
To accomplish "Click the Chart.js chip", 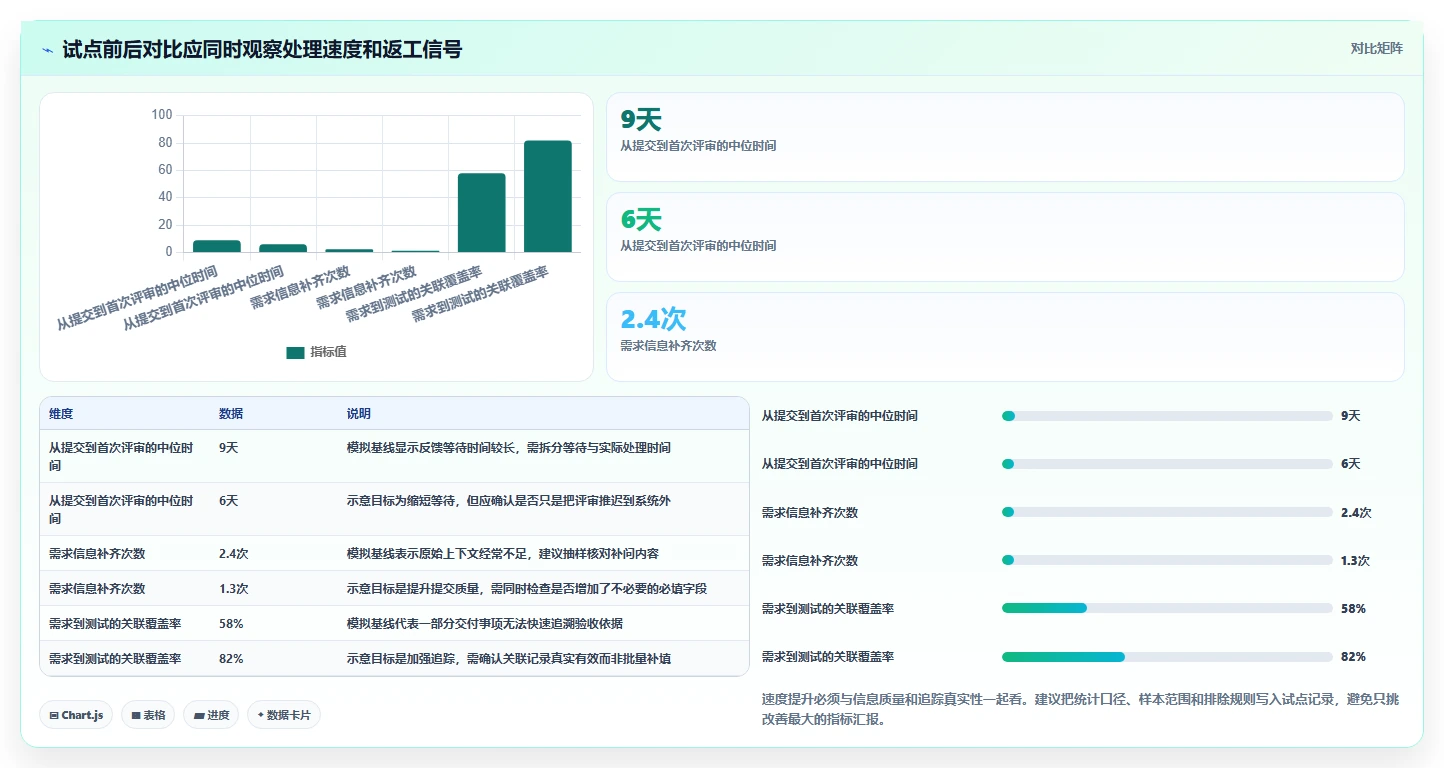I will (76, 715).
